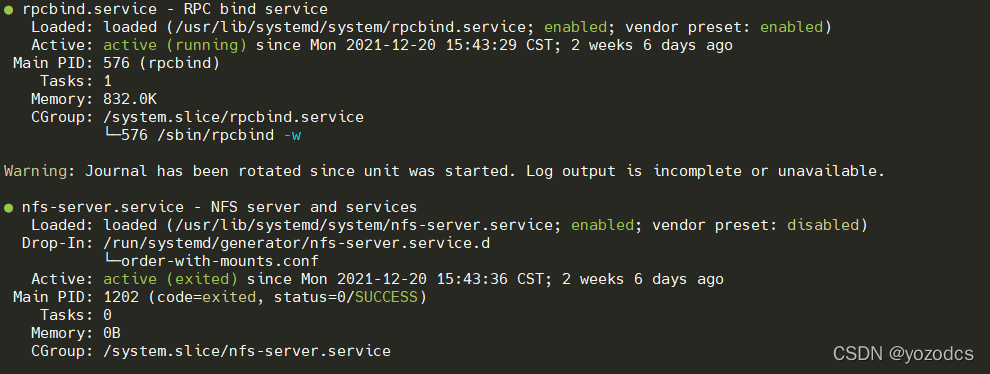The width and height of the screenshot is (990, 374).
Task: Click the order-with-mounts.conf filename
Action: point(220,261)
